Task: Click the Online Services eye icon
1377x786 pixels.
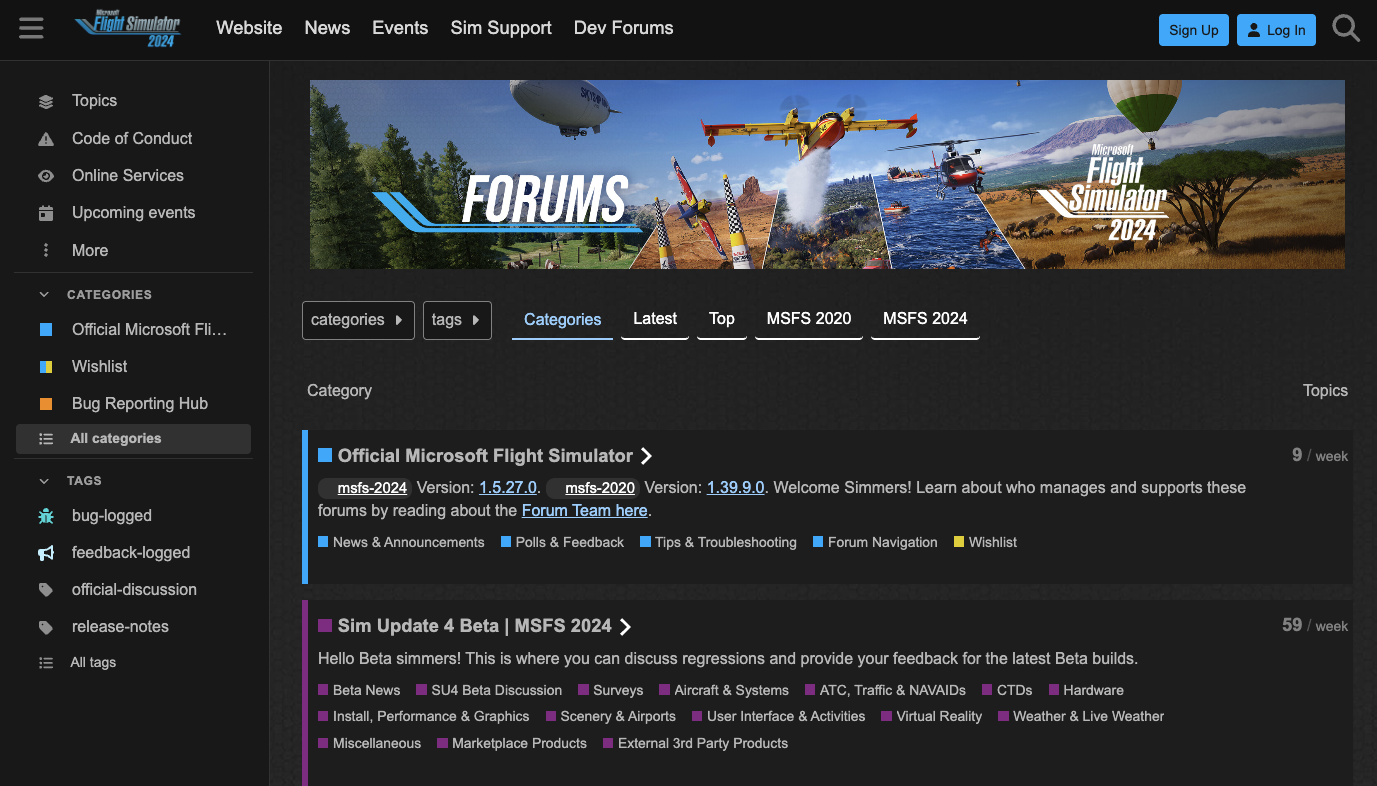Action: pyautogui.click(x=46, y=175)
